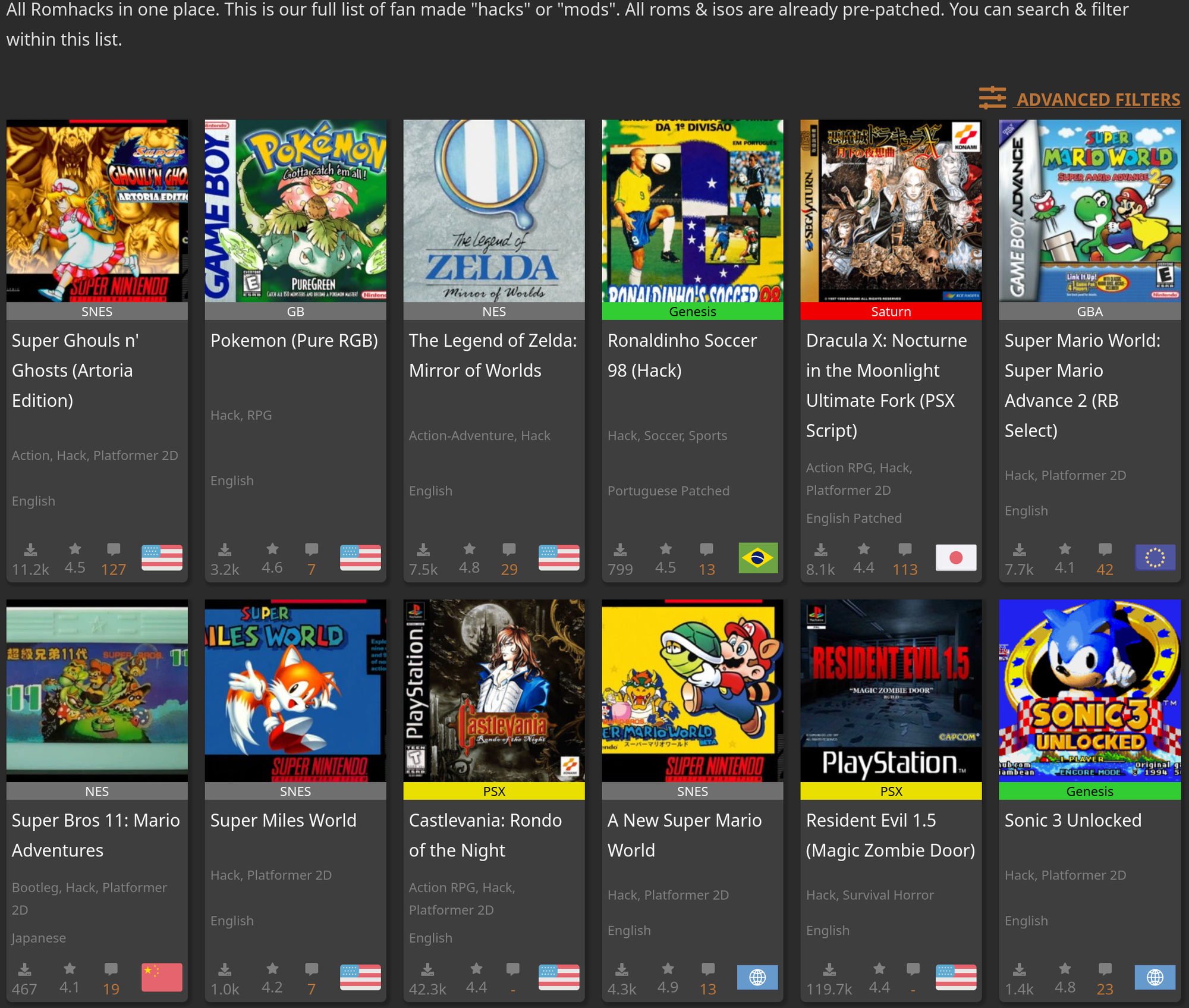Viewport: 1189px width, 1008px height.
Task: Click the download icon on Castlevania Rondo card
Action: [427, 970]
